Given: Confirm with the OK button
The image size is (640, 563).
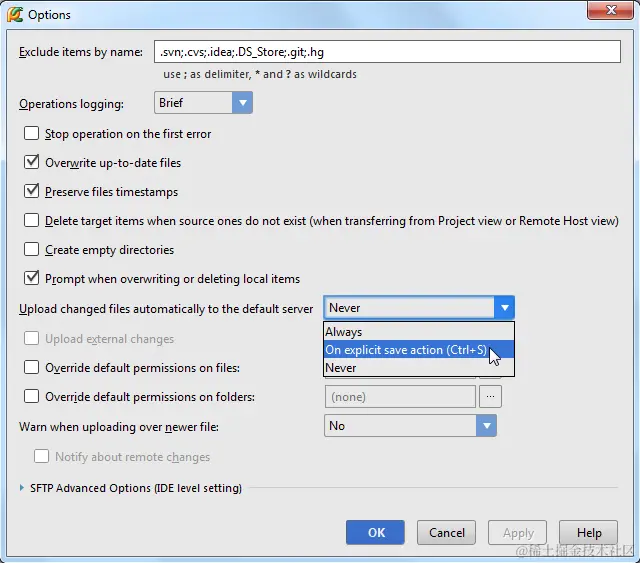Looking at the screenshot, I should 375,532.
